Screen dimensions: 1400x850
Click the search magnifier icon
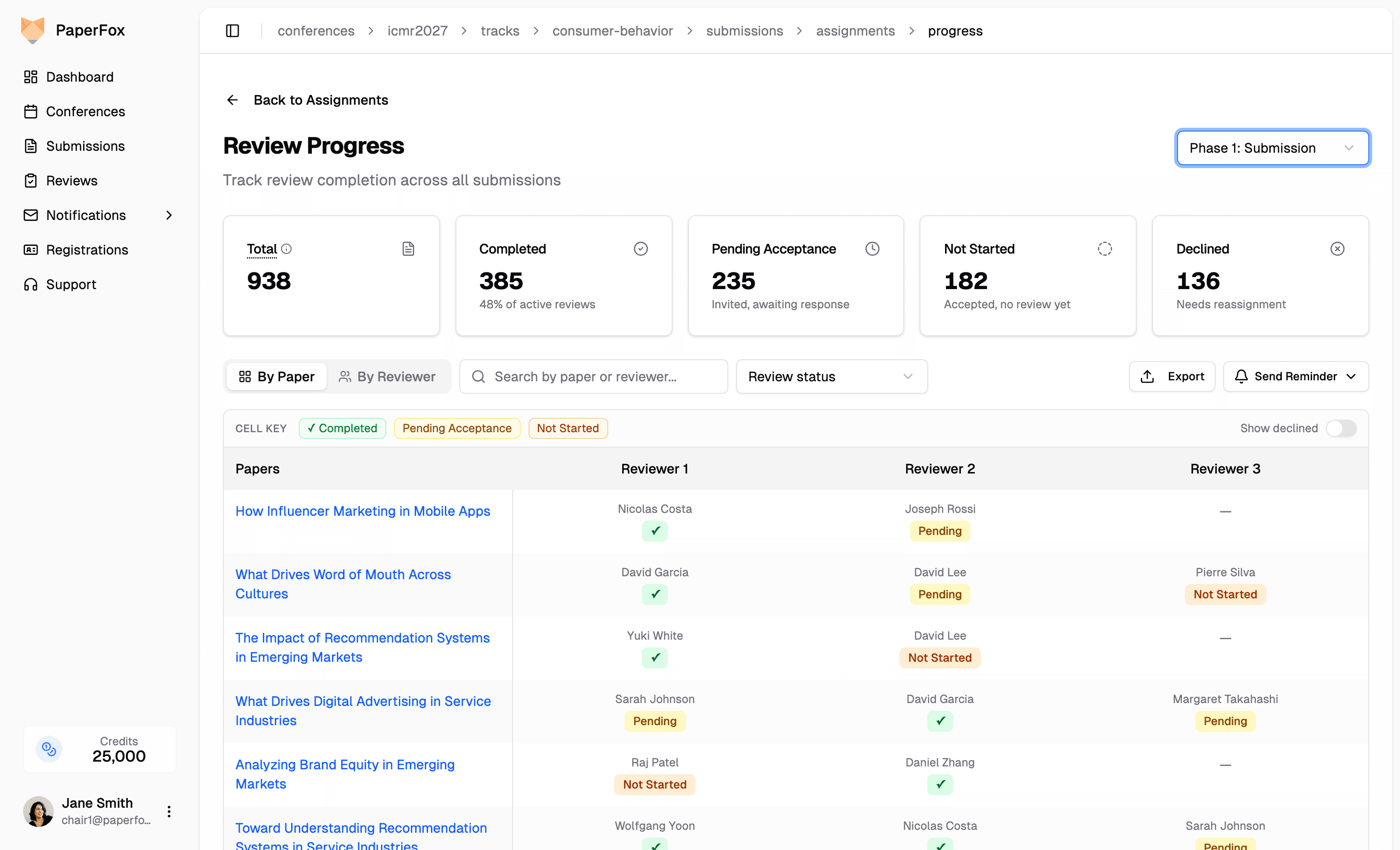tap(479, 376)
